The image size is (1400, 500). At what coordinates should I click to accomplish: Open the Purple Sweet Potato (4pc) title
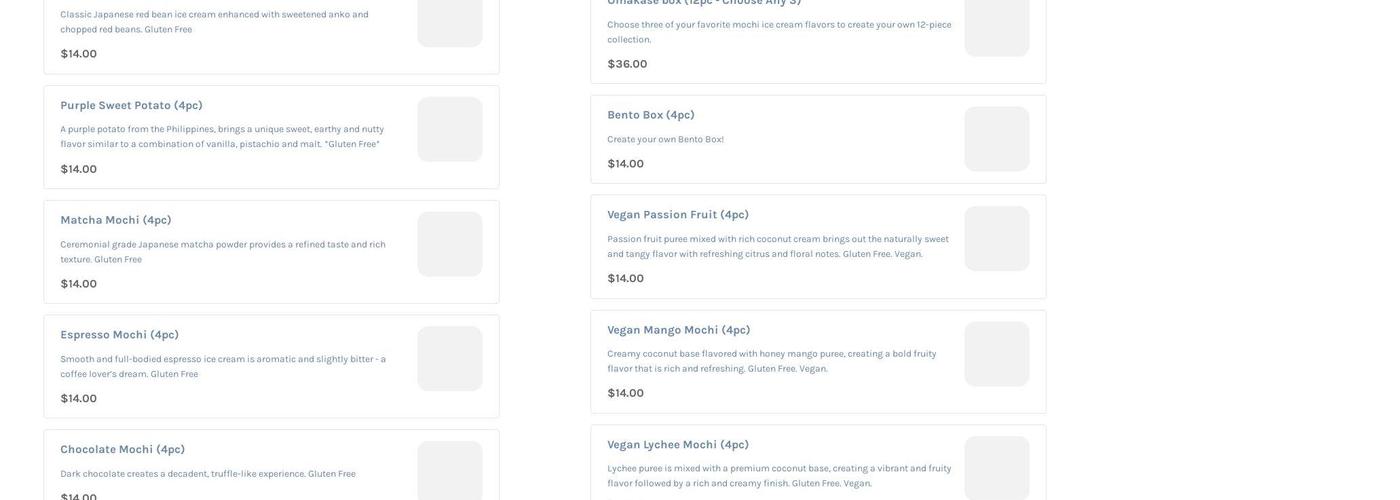[x=131, y=105]
